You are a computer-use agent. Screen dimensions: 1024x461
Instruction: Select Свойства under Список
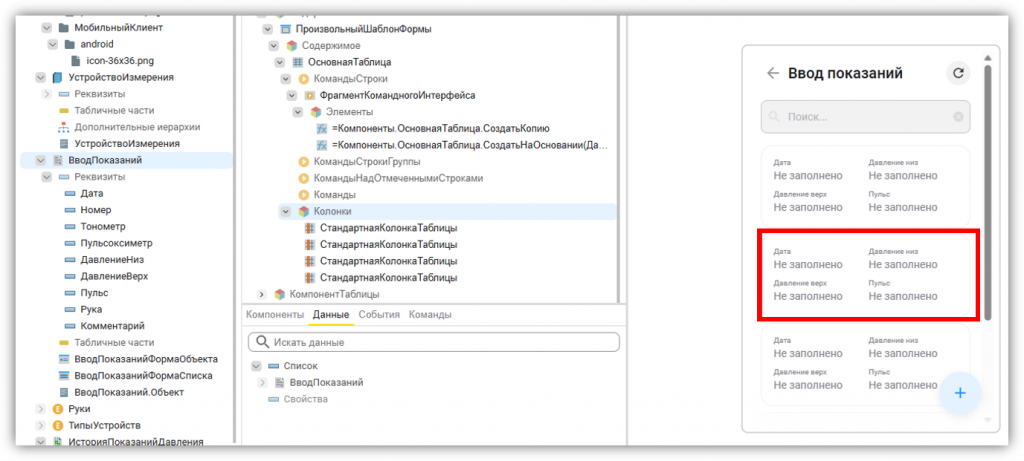point(306,399)
